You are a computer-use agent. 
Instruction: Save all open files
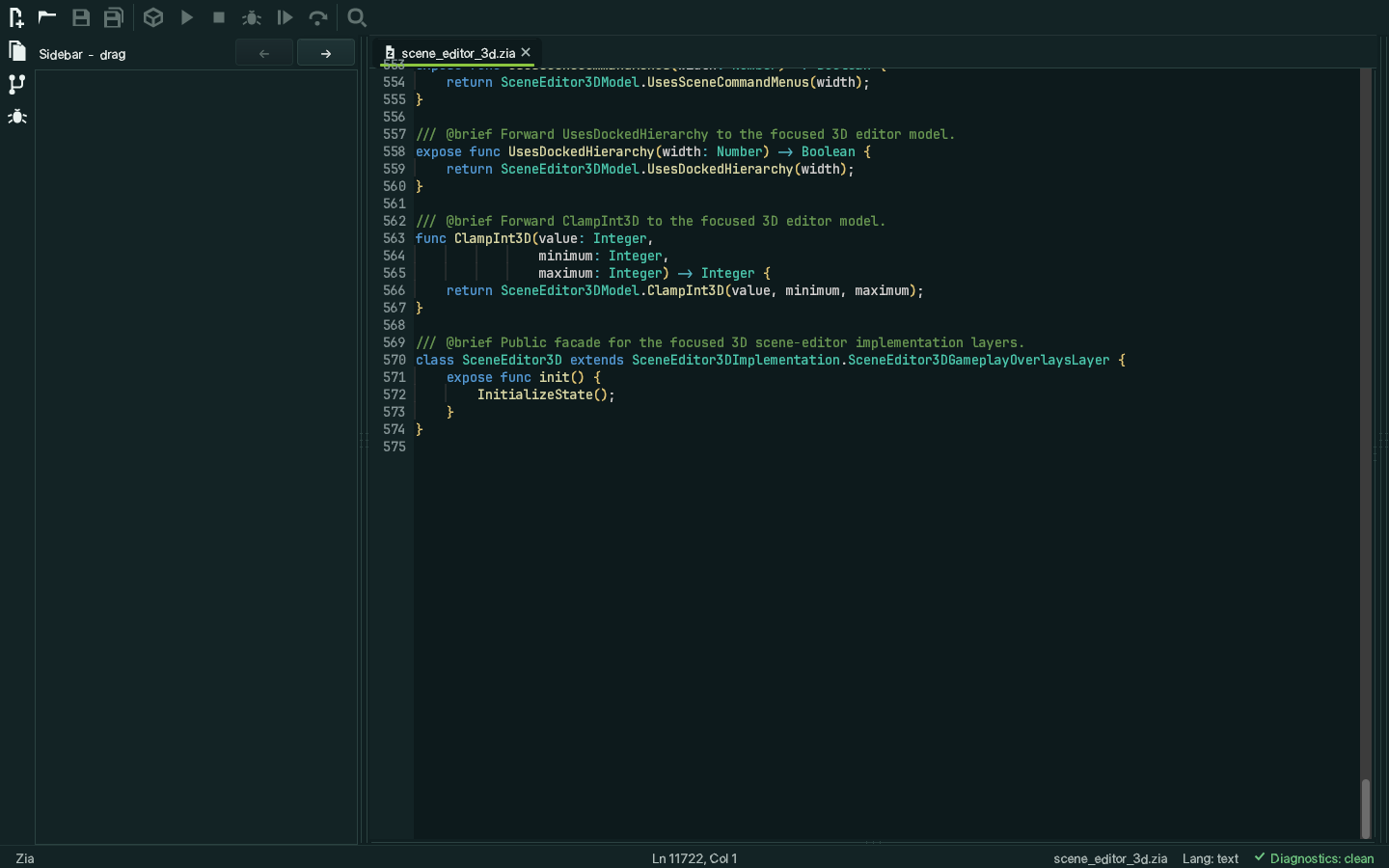[114, 17]
